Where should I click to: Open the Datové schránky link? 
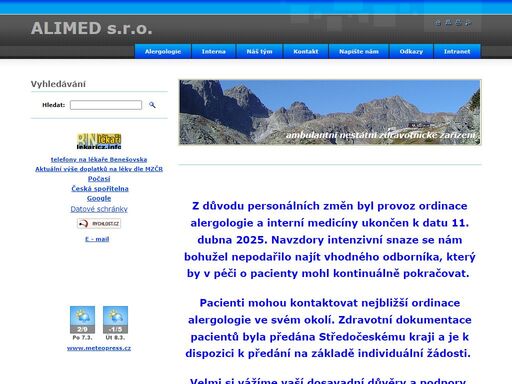[99, 209]
